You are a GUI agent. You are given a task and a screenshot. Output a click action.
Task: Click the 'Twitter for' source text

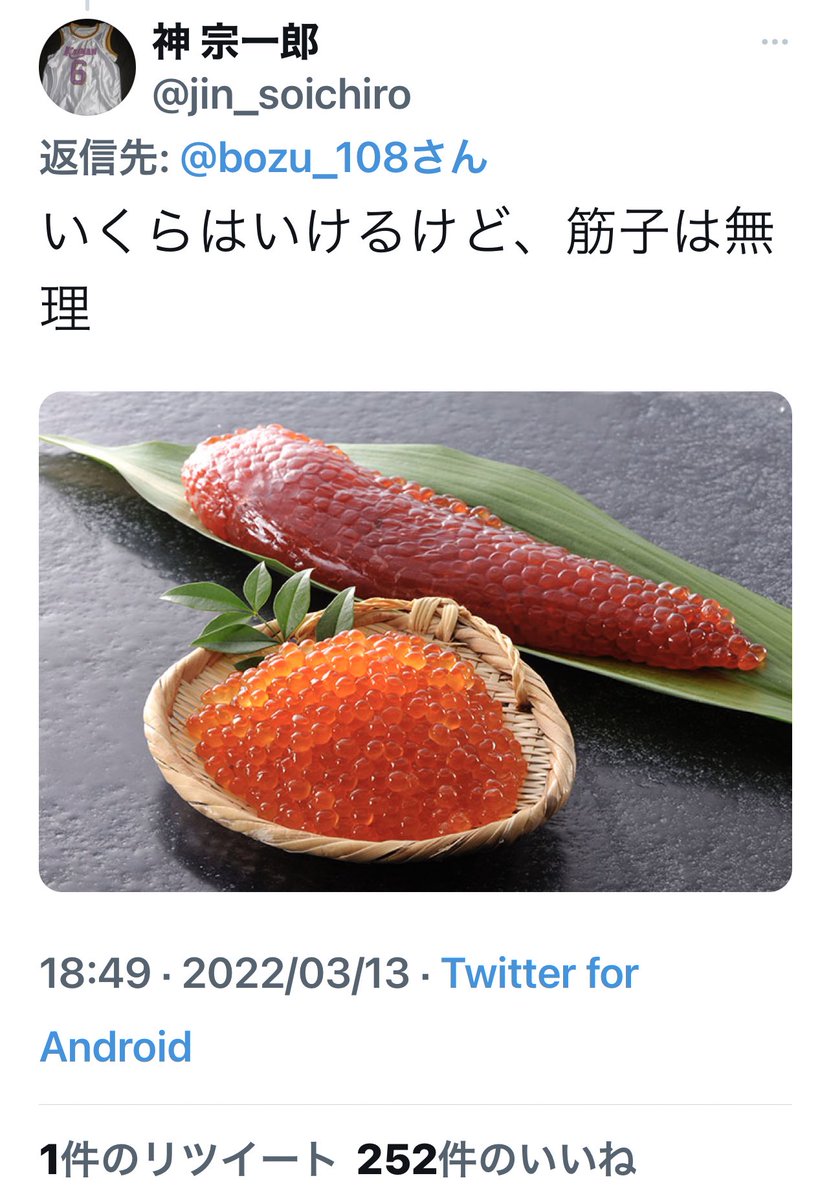click(540, 973)
